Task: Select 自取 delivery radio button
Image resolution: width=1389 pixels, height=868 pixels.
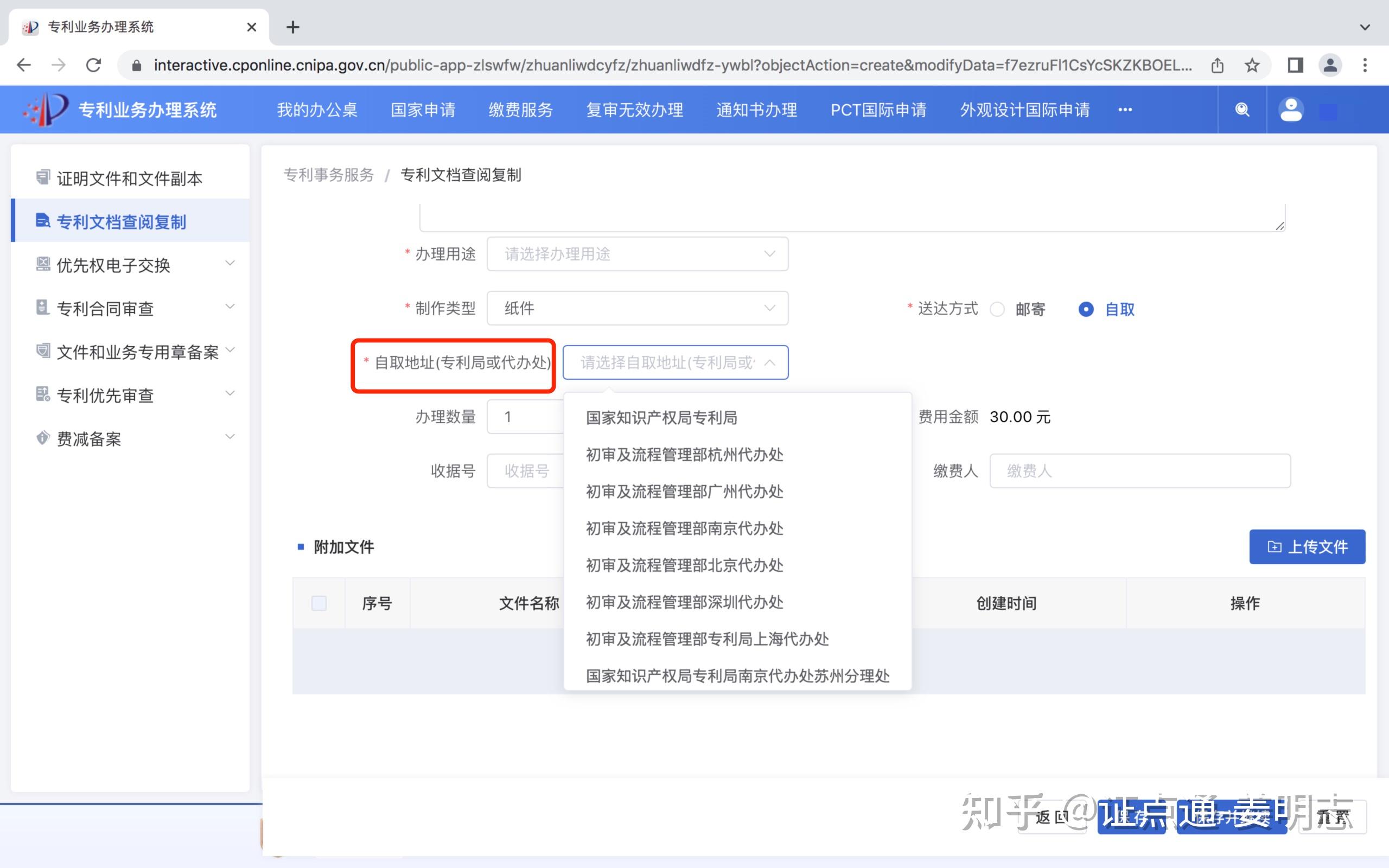Action: (1086, 309)
